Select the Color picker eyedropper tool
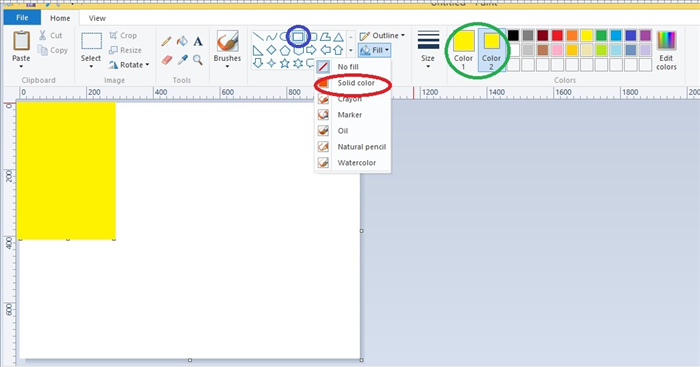The width and height of the screenshot is (700, 367). [182, 60]
